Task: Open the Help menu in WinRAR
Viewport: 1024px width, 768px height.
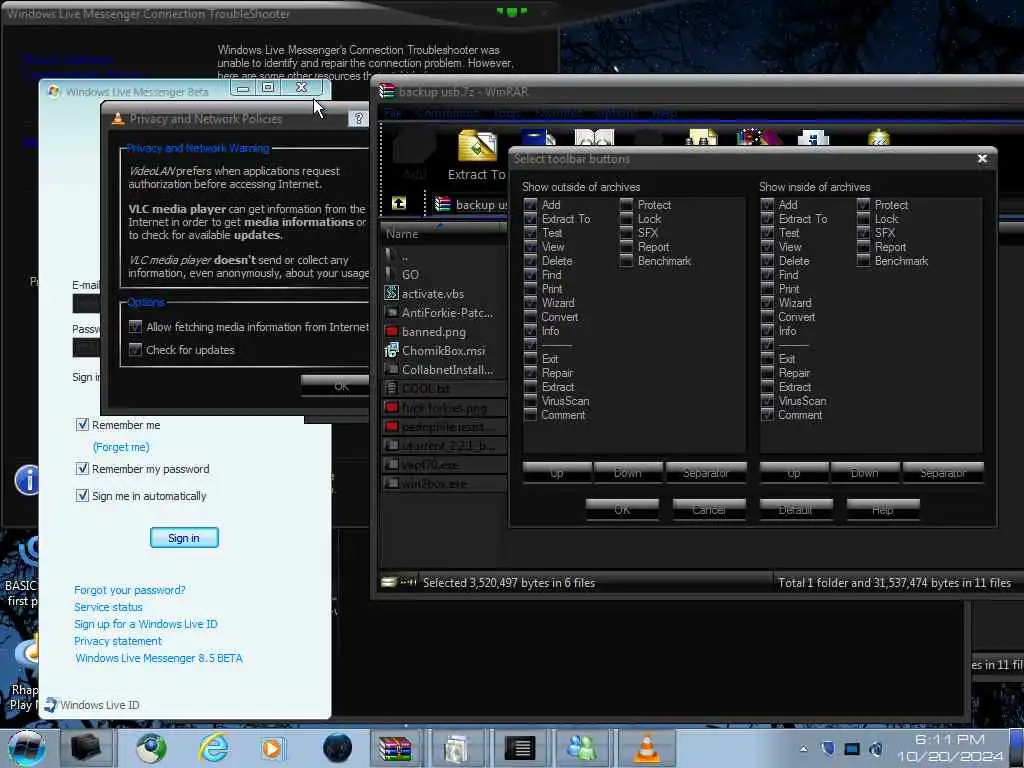Action: click(x=664, y=113)
